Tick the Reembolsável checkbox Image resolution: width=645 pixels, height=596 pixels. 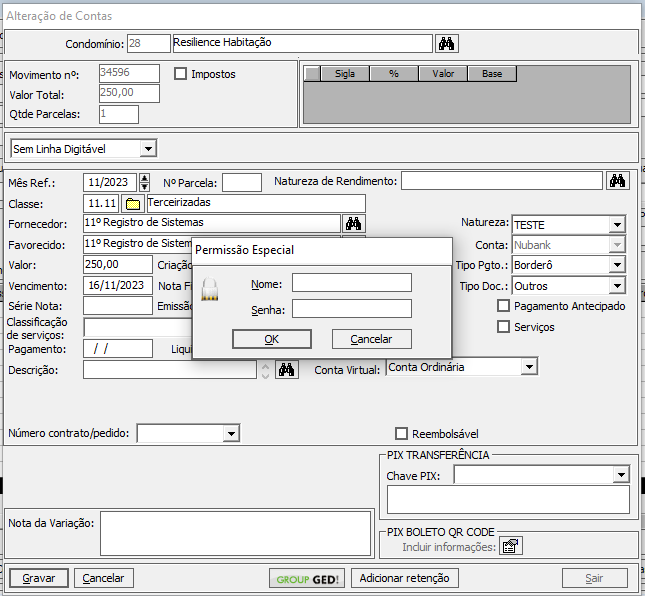(401, 434)
